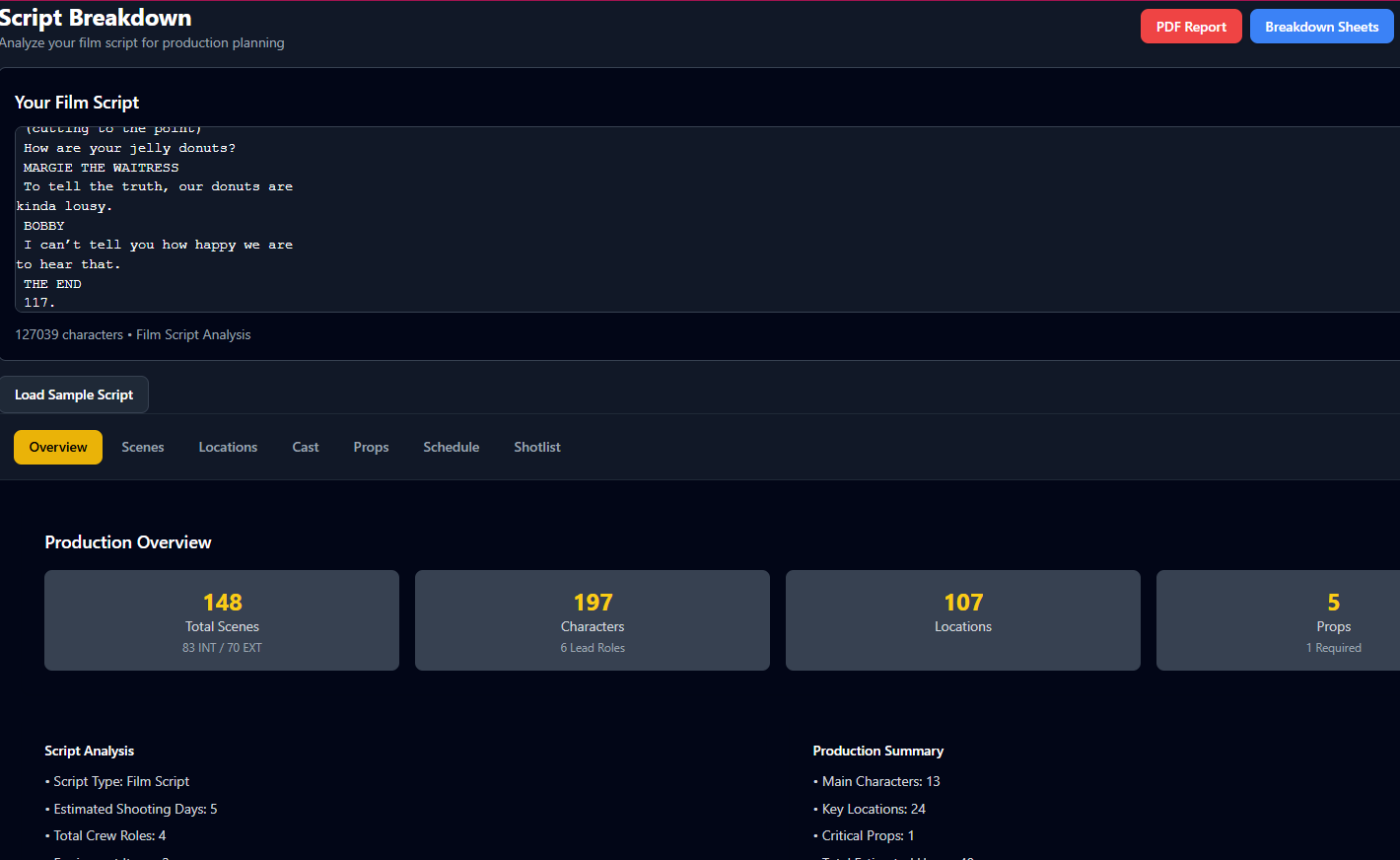
Task: Click the 'Production Overview' heading
Action: point(128,542)
